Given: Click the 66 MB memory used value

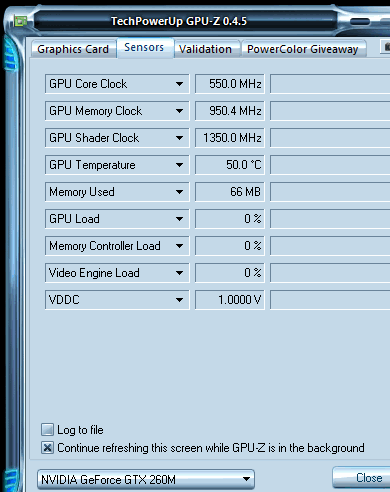Looking at the screenshot, I should 230,192.
